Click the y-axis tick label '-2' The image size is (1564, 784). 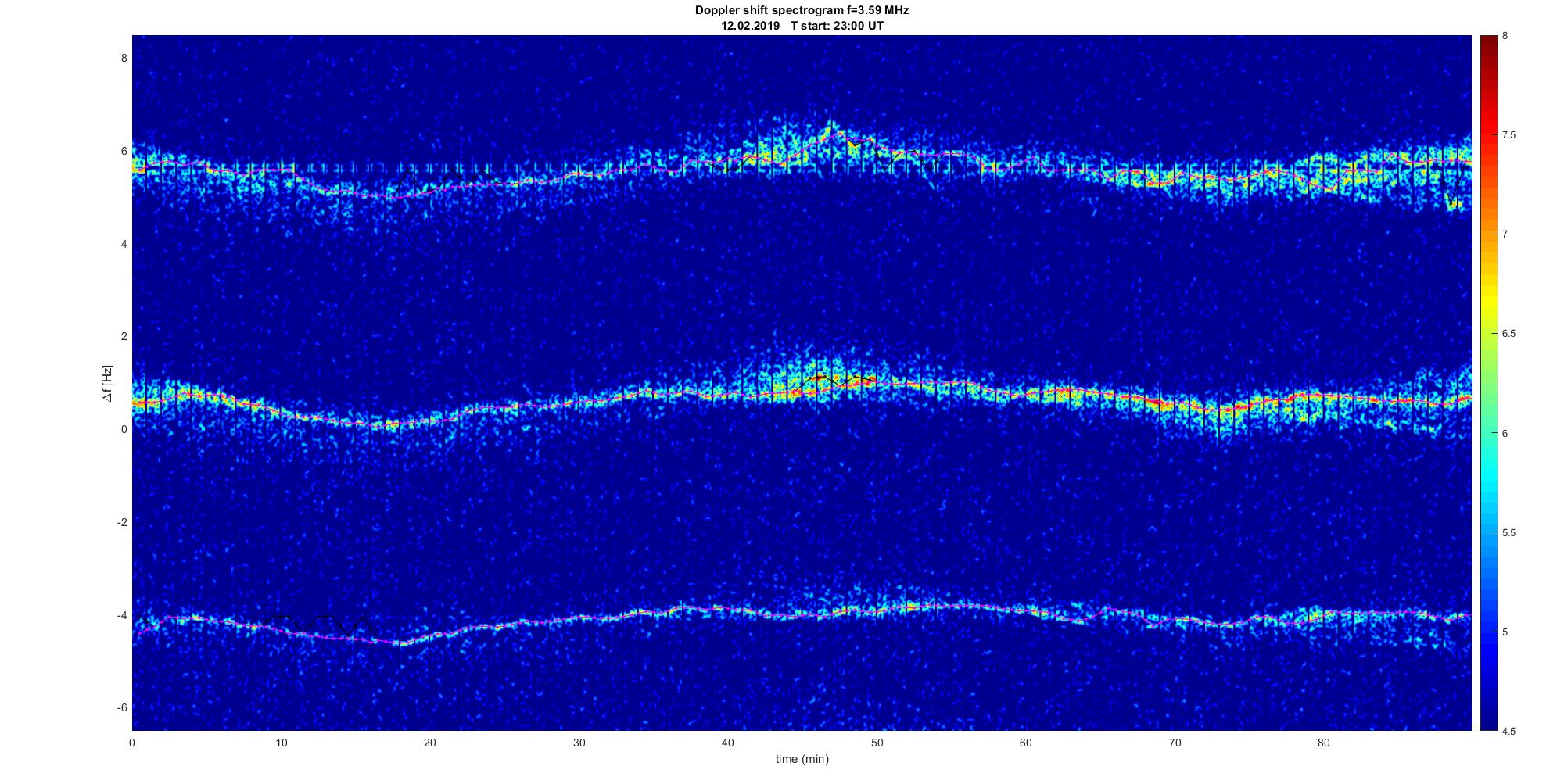coord(122,522)
